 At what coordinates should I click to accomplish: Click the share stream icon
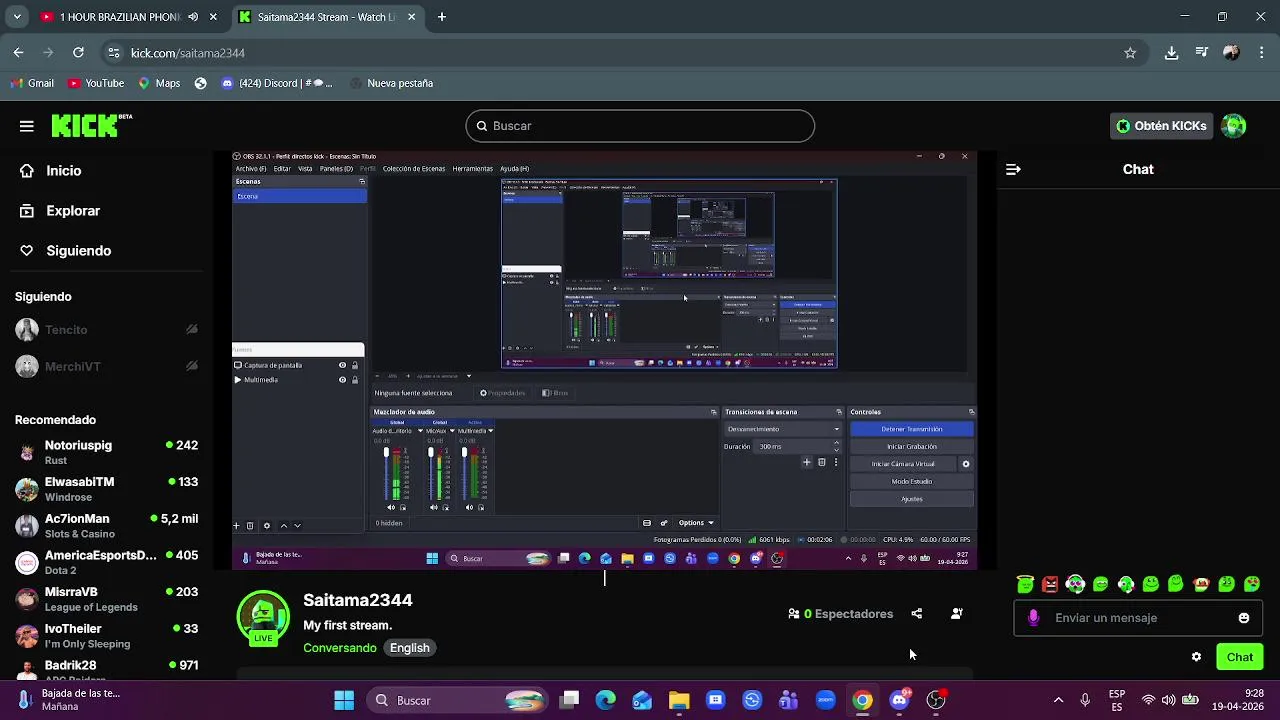[x=917, y=614]
